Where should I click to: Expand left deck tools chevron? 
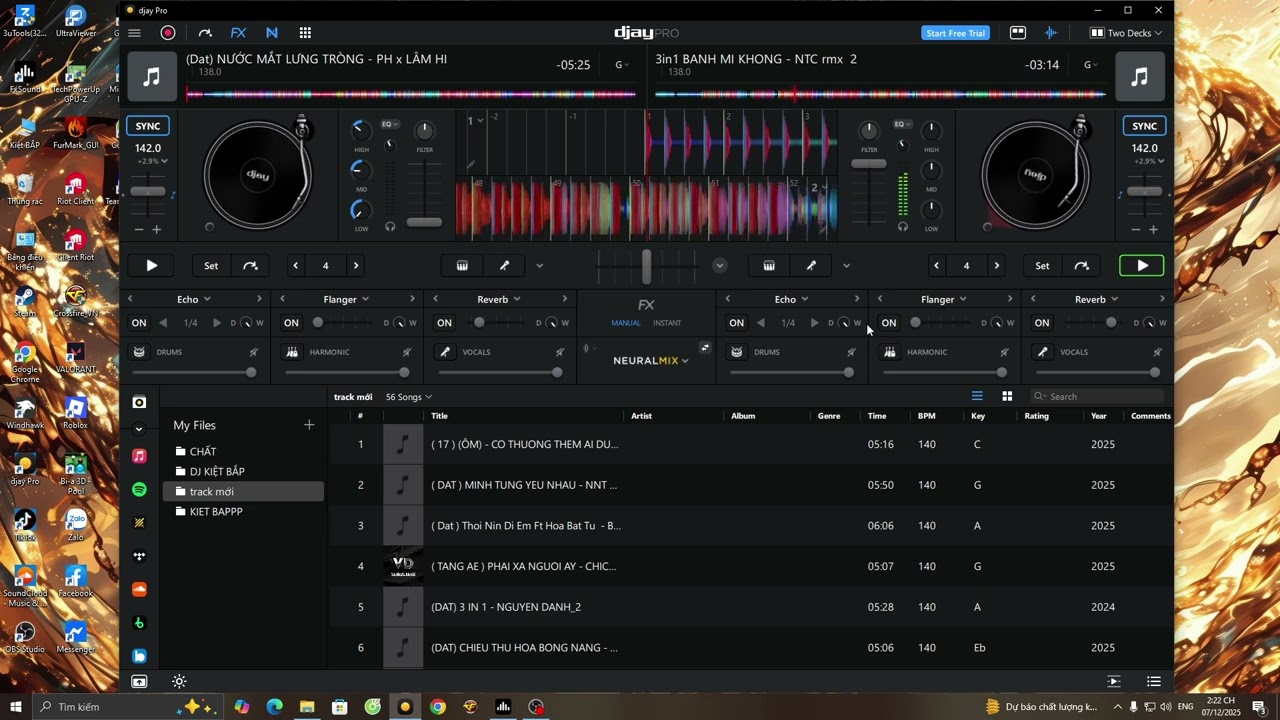540,266
